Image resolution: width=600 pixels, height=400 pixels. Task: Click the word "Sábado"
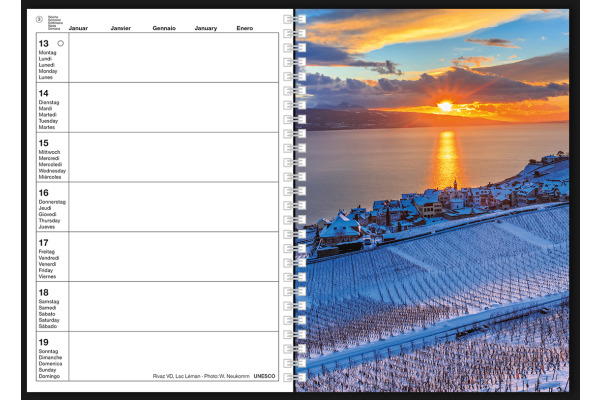(48, 326)
